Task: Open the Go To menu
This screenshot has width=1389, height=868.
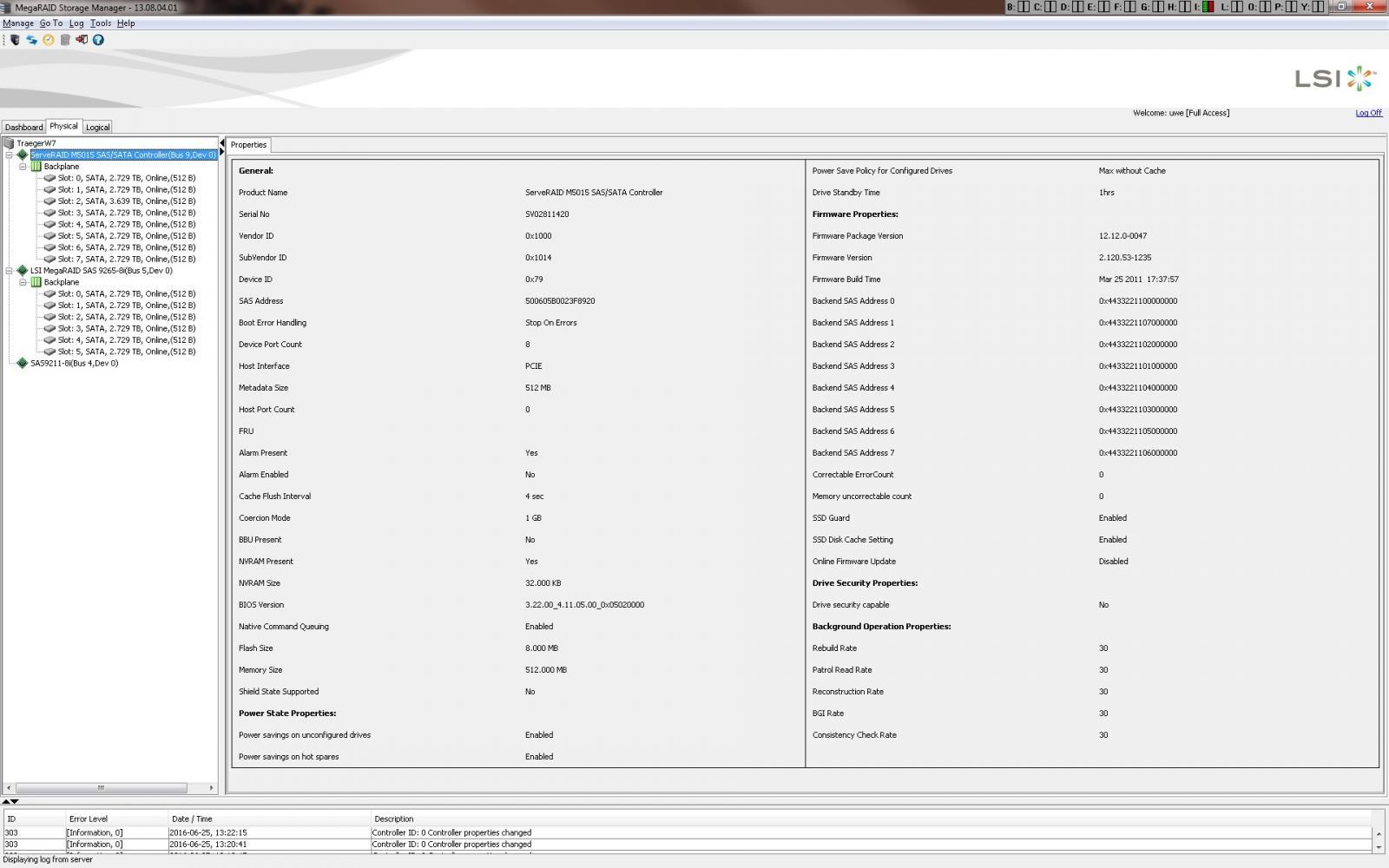Action: coord(51,23)
